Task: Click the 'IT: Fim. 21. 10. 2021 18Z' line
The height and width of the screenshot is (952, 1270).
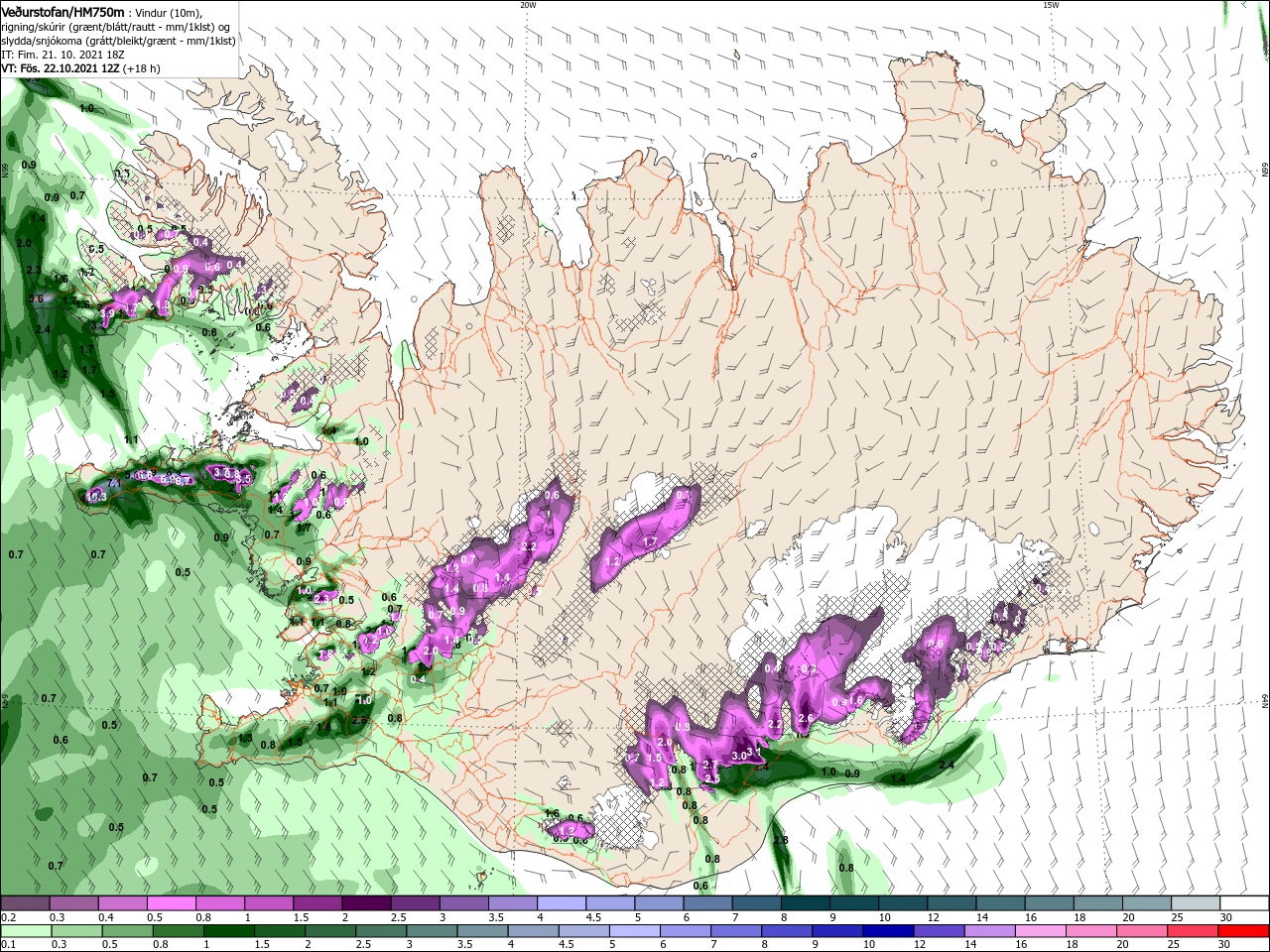Action: [63, 54]
